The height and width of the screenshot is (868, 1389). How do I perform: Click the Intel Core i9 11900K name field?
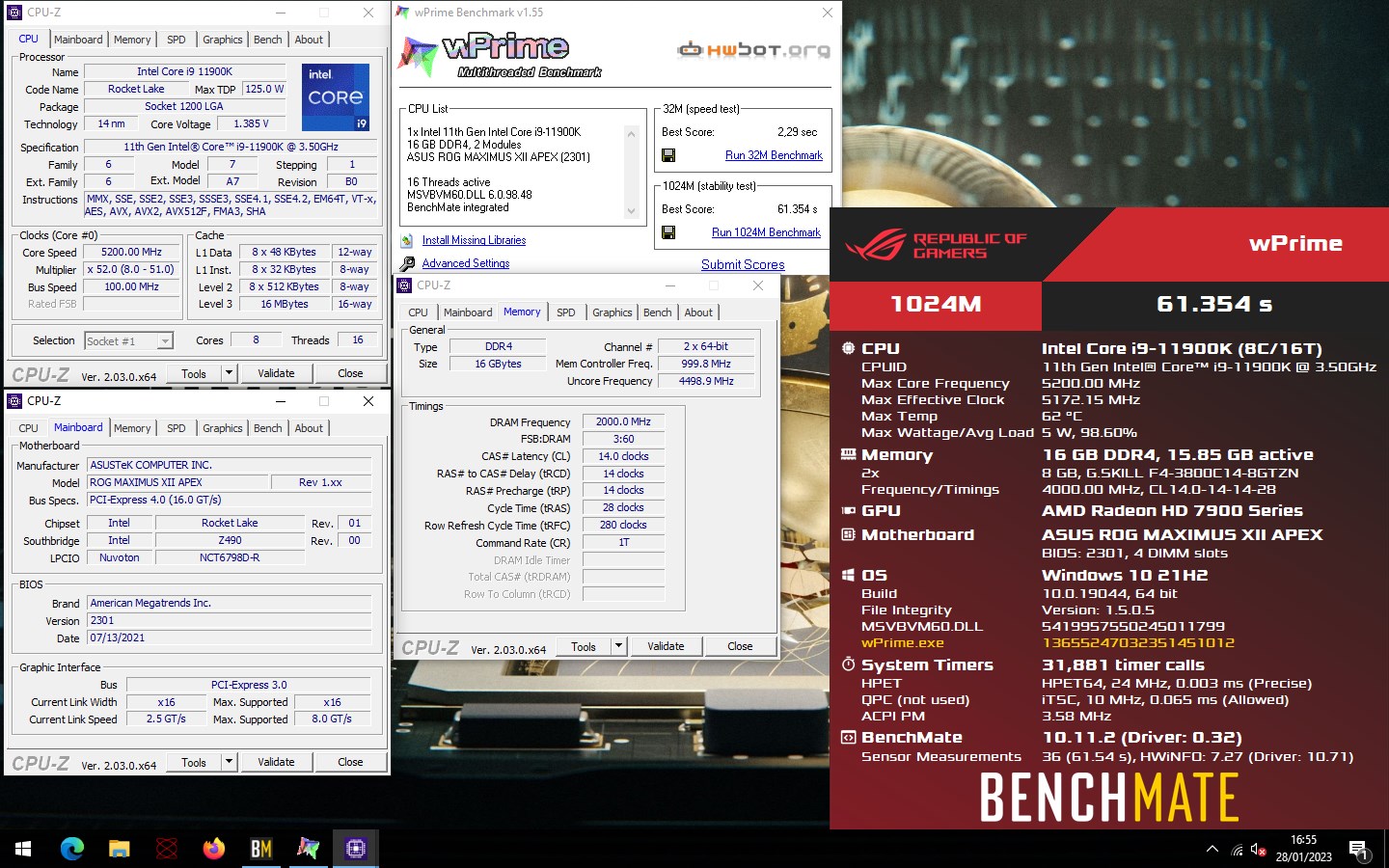tap(184, 71)
